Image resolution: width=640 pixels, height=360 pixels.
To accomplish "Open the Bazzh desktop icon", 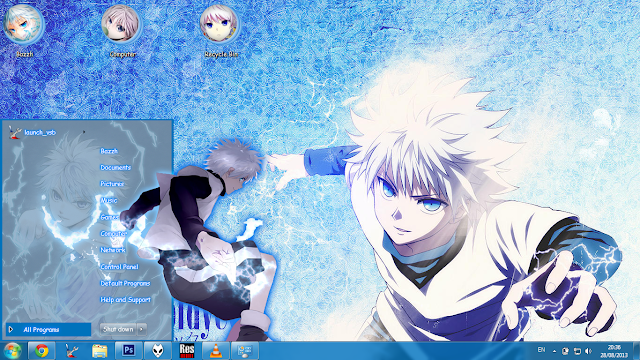I will coord(24,31).
